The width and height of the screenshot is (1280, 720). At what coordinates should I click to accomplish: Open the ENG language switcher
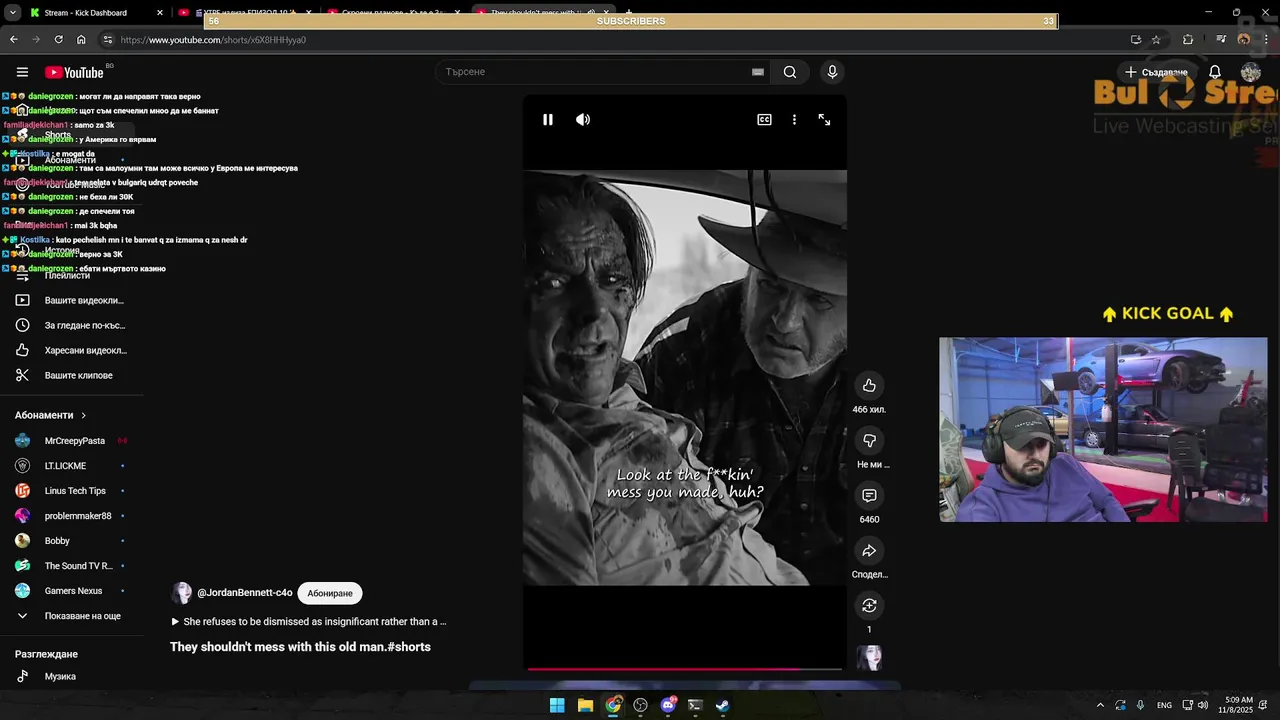[x=1164, y=705]
